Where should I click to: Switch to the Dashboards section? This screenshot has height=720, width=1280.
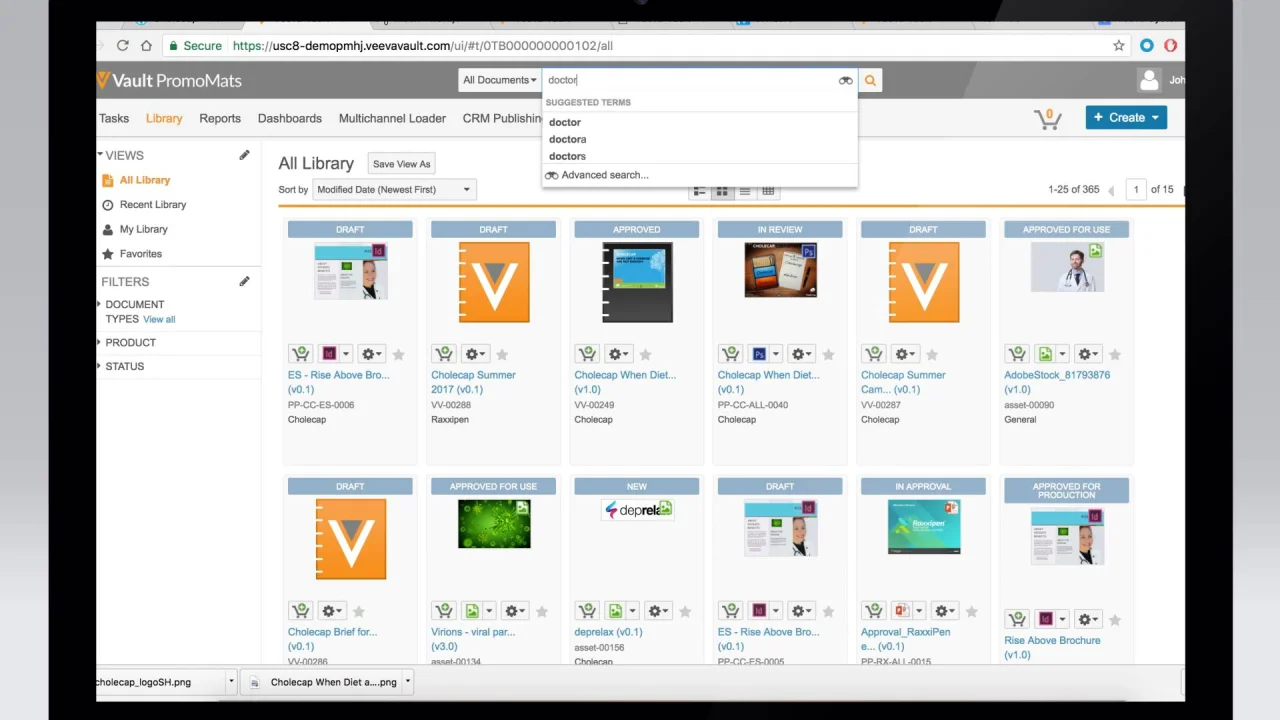289,118
